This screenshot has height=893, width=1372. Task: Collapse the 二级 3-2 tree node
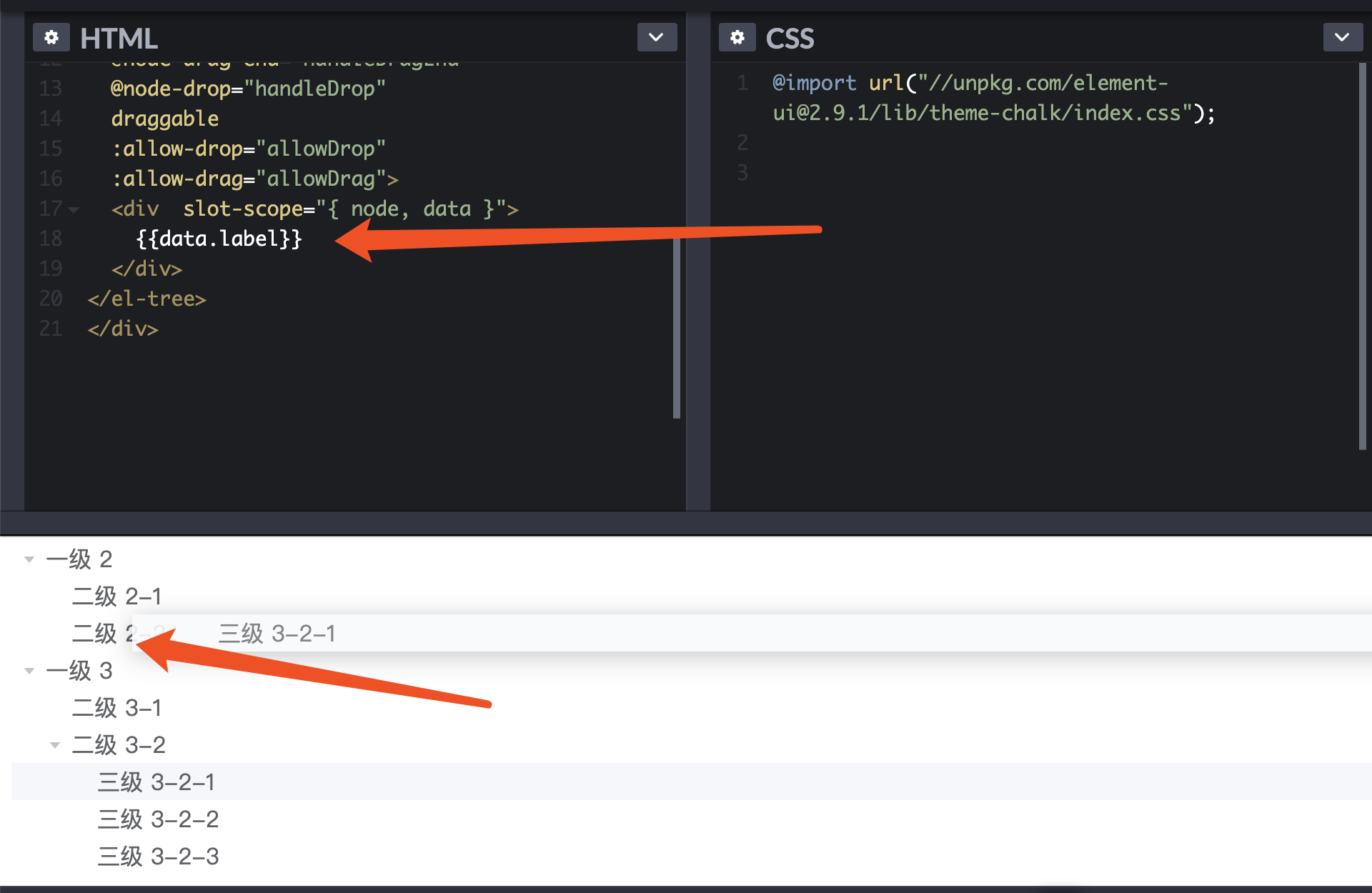pos(56,744)
